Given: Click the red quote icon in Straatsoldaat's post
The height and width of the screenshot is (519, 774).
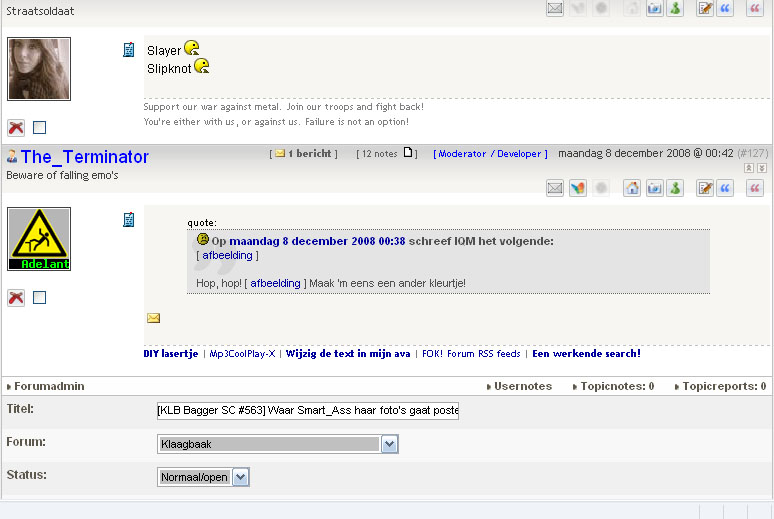Looking at the screenshot, I should tap(755, 8).
